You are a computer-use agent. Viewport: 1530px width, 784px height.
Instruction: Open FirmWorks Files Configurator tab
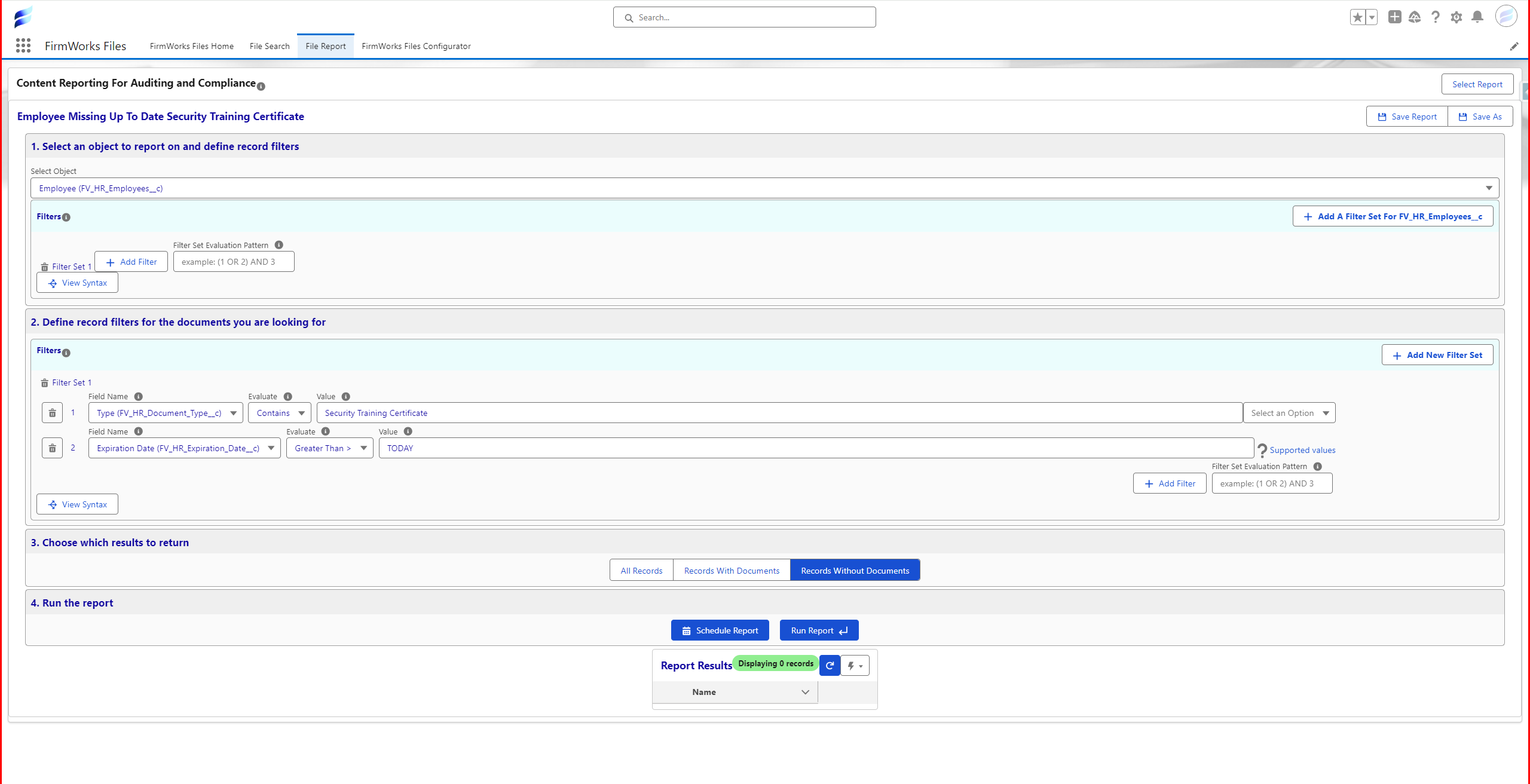416,46
